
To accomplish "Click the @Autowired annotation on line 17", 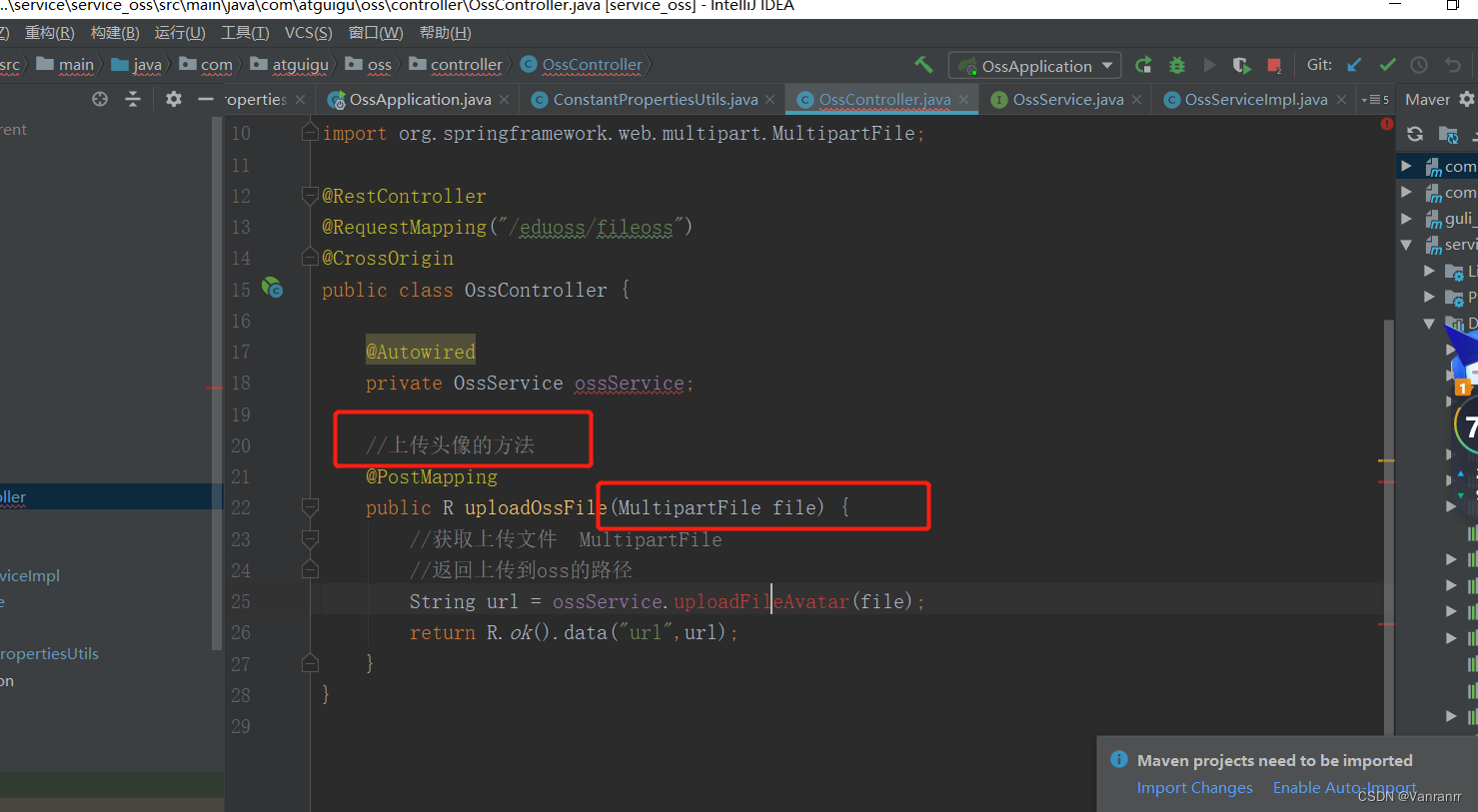I will [x=421, y=352].
